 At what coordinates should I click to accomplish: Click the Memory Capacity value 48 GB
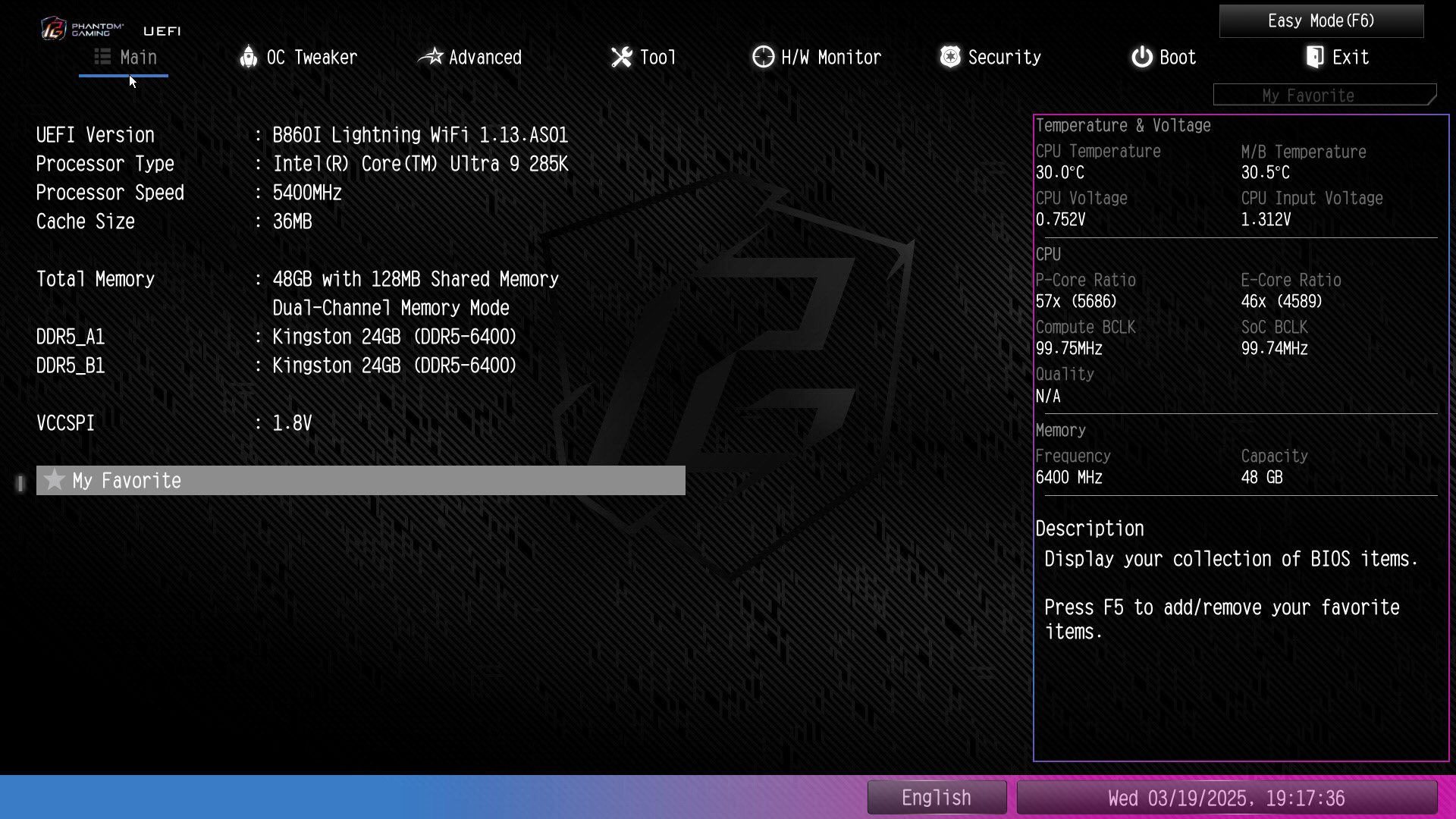point(1262,478)
